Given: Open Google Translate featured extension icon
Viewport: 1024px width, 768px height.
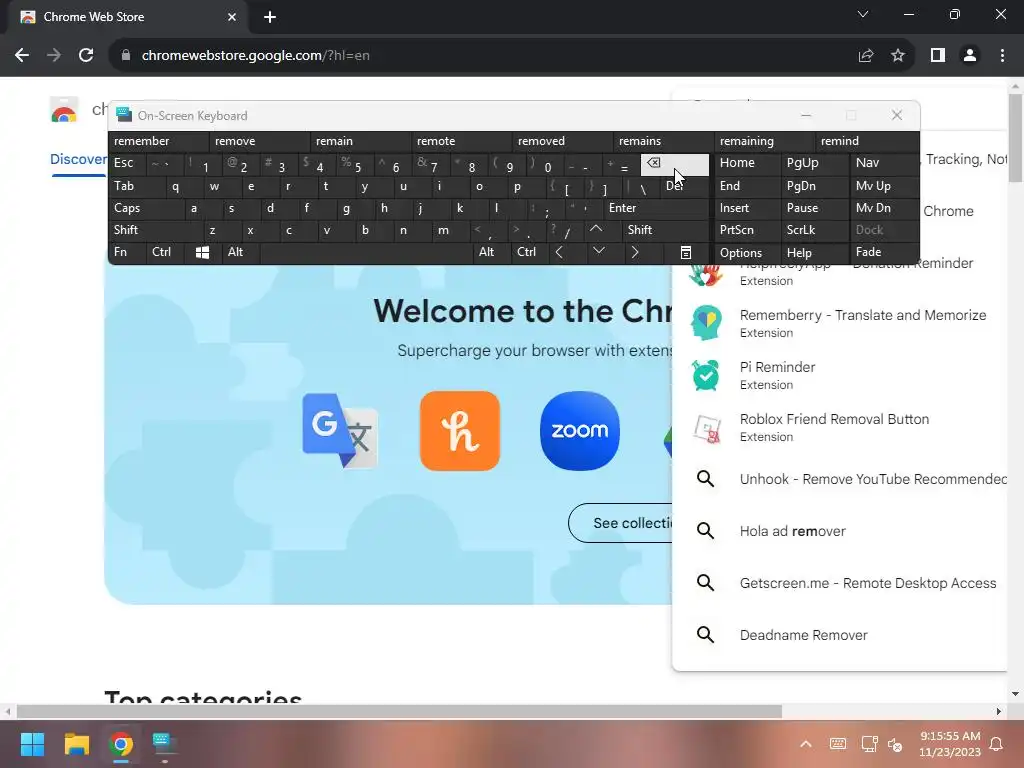Looking at the screenshot, I should pos(340,430).
